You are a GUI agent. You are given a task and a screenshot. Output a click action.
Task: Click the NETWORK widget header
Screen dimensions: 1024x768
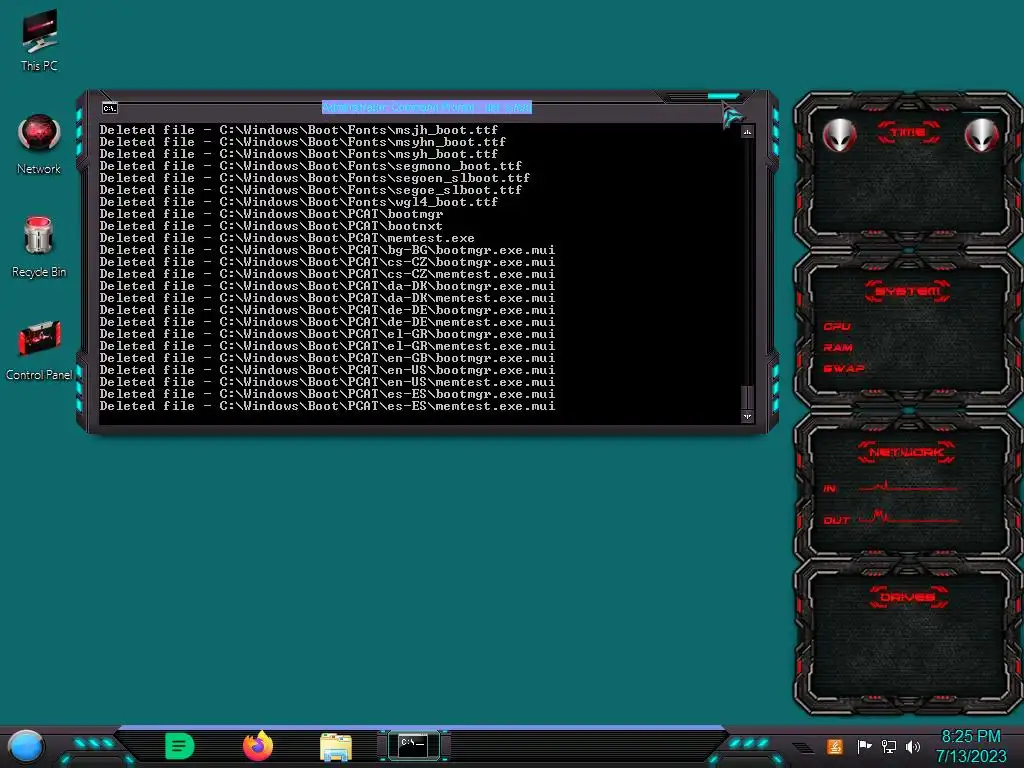906,452
